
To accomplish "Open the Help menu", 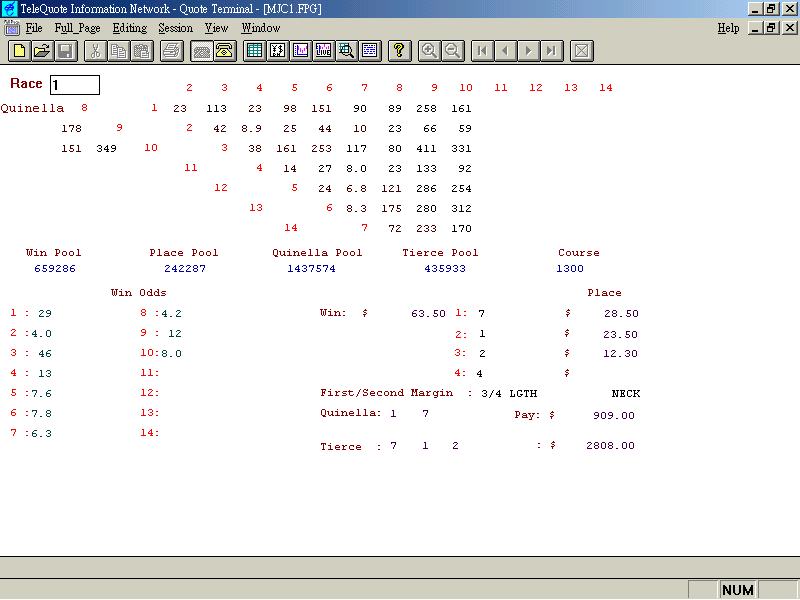I will coord(728,28).
